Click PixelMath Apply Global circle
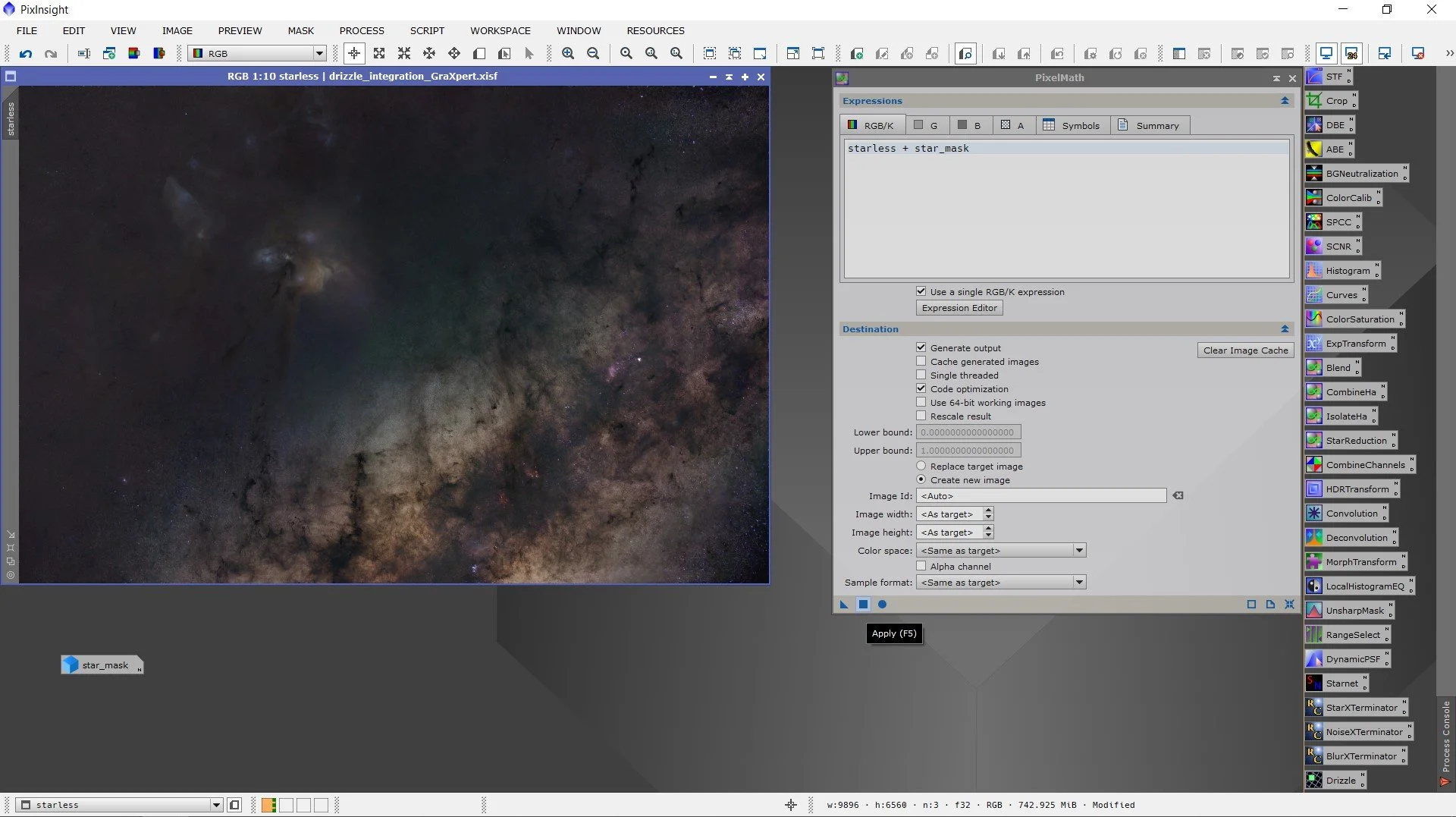The width and height of the screenshot is (1456, 817). tap(882, 605)
